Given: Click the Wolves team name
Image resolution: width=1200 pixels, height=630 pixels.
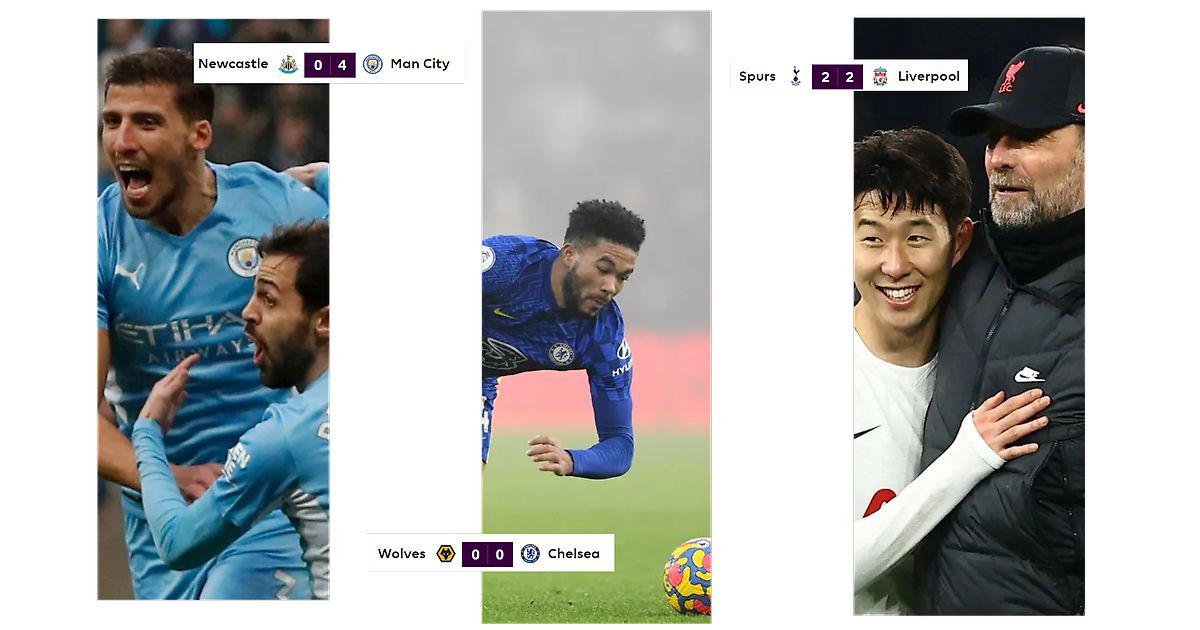Looking at the screenshot, I should [402, 554].
